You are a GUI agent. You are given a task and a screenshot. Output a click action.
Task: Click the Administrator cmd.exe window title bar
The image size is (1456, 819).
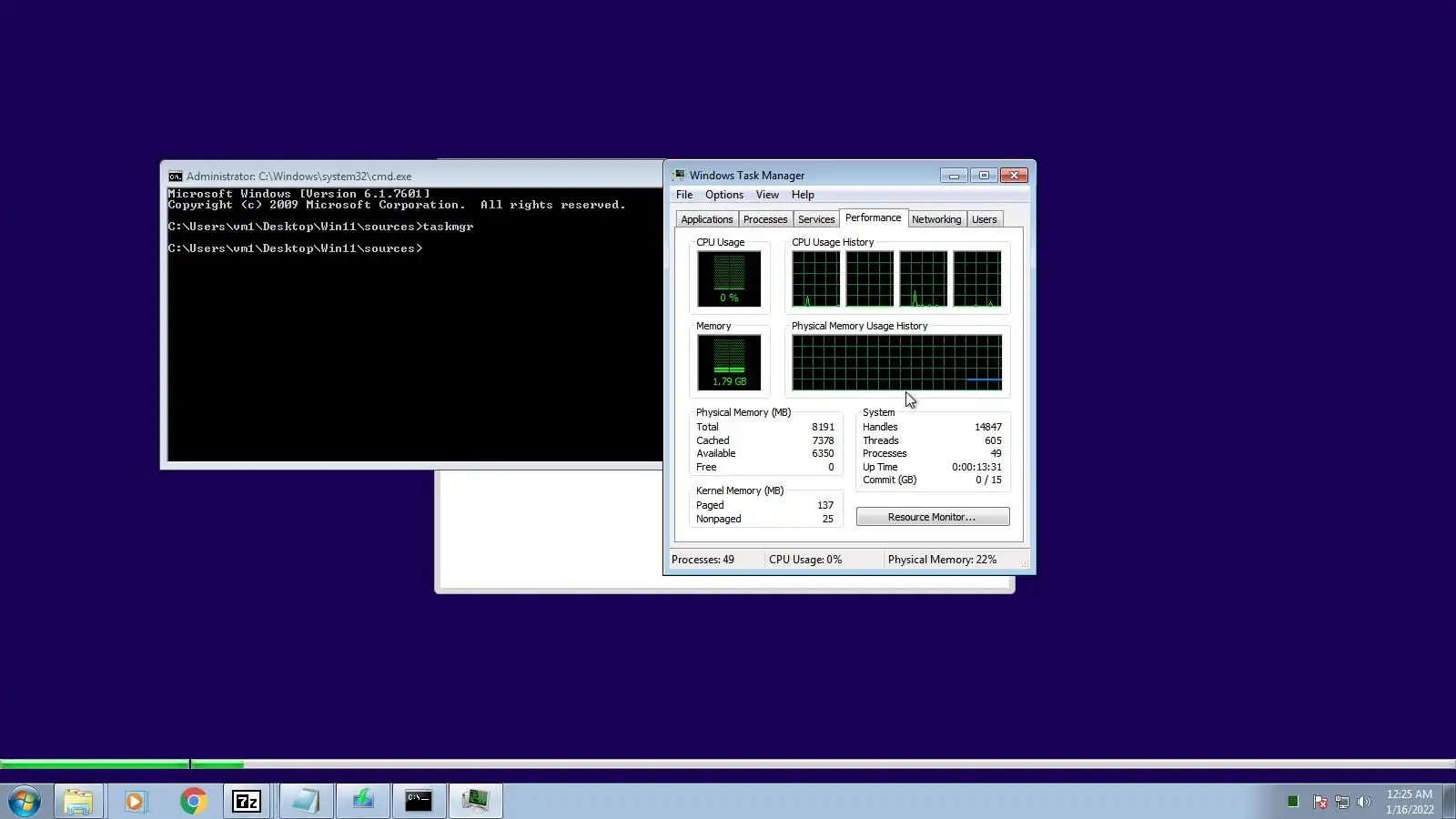413,177
